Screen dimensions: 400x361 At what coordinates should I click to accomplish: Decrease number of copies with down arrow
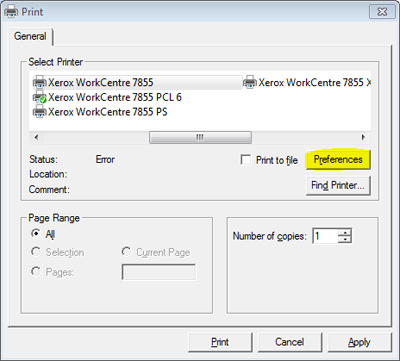point(345,239)
